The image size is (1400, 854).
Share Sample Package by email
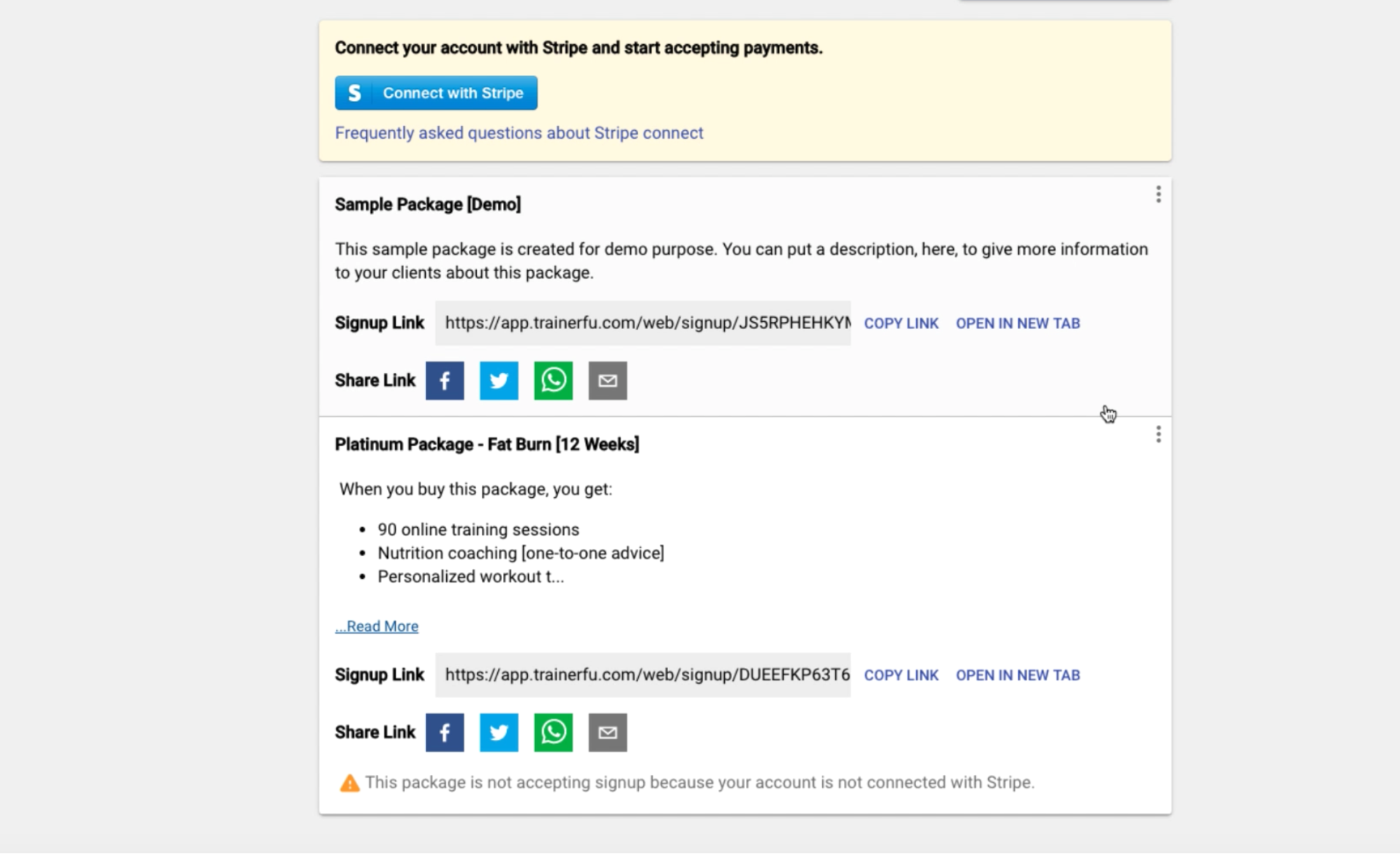(607, 381)
